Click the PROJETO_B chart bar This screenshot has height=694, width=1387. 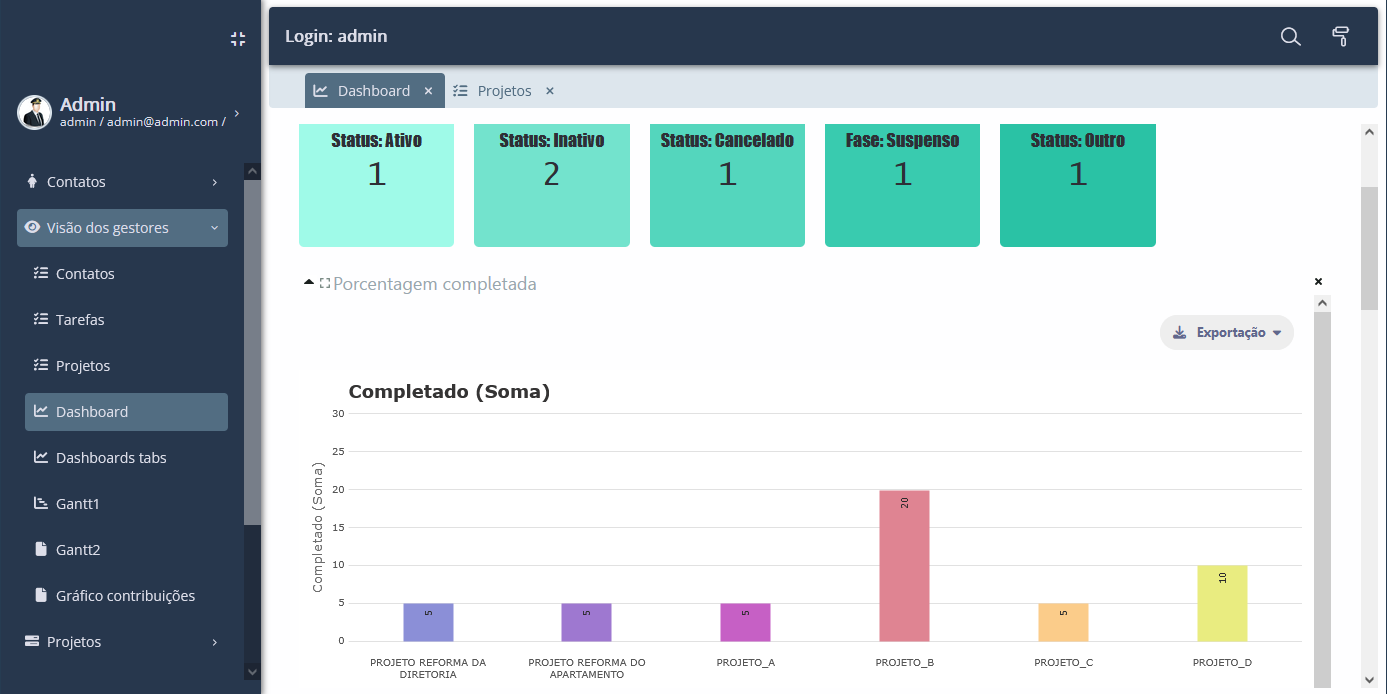click(x=904, y=565)
